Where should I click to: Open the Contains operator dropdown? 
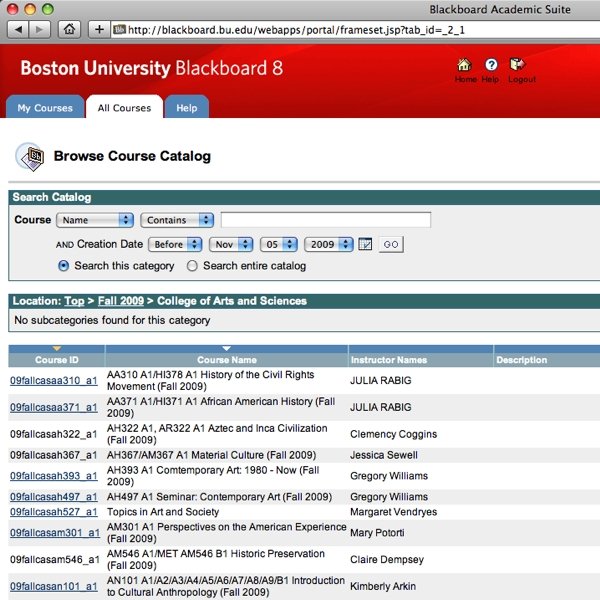coord(177,220)
